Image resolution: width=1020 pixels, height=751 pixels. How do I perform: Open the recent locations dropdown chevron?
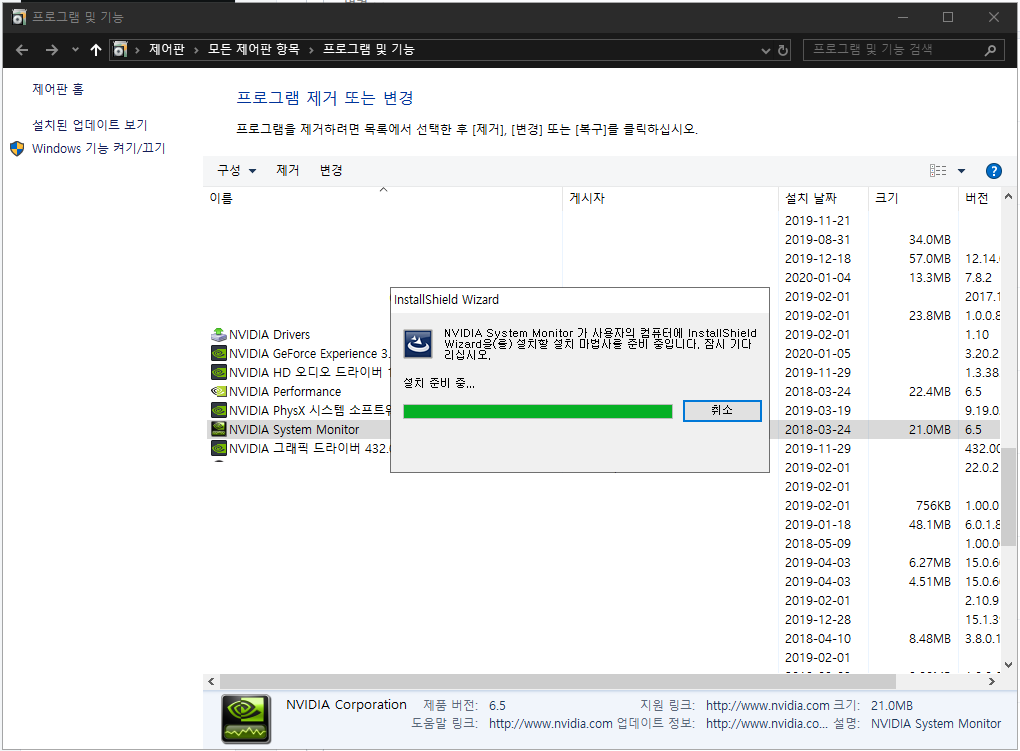click(75, 49)
